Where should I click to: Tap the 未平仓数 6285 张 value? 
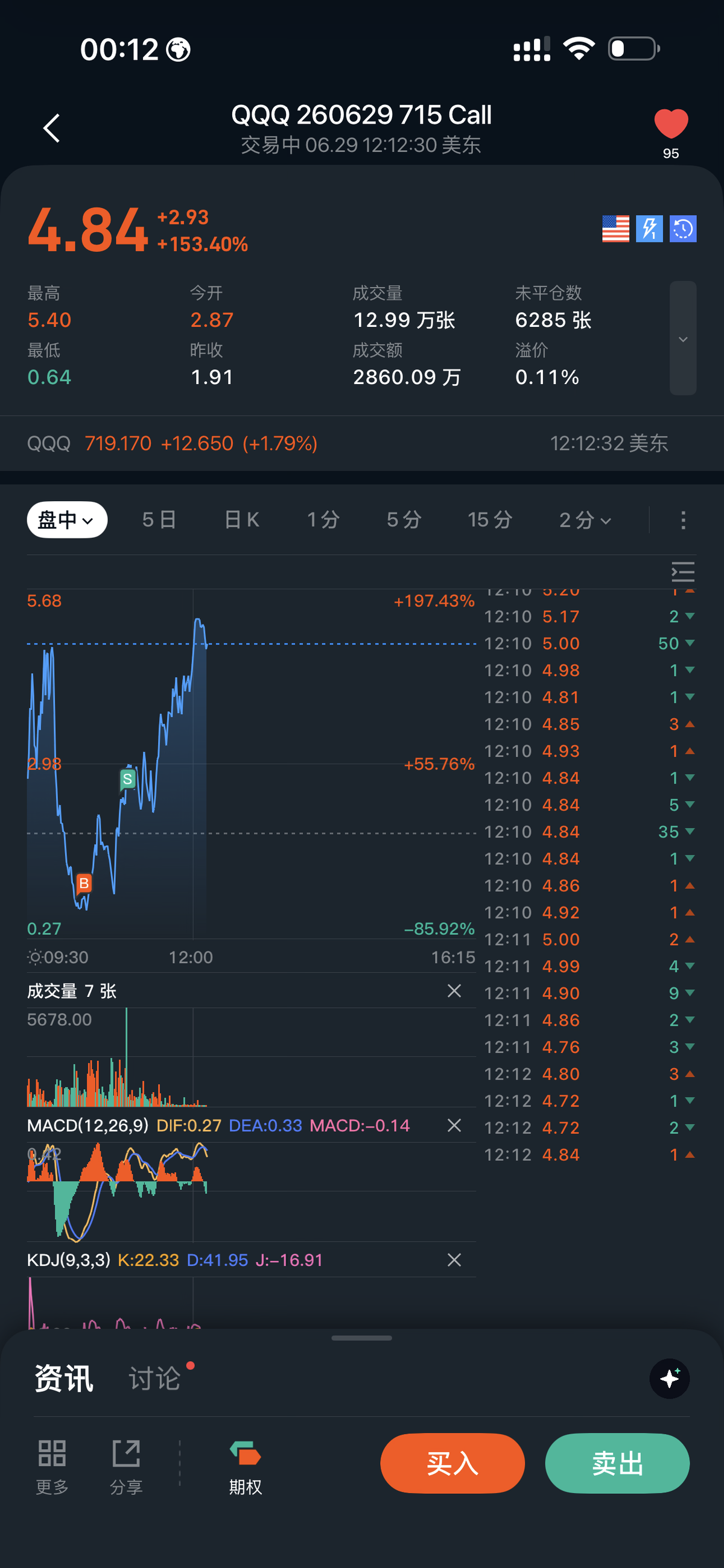pyautogui.click(x=553, y=320)
